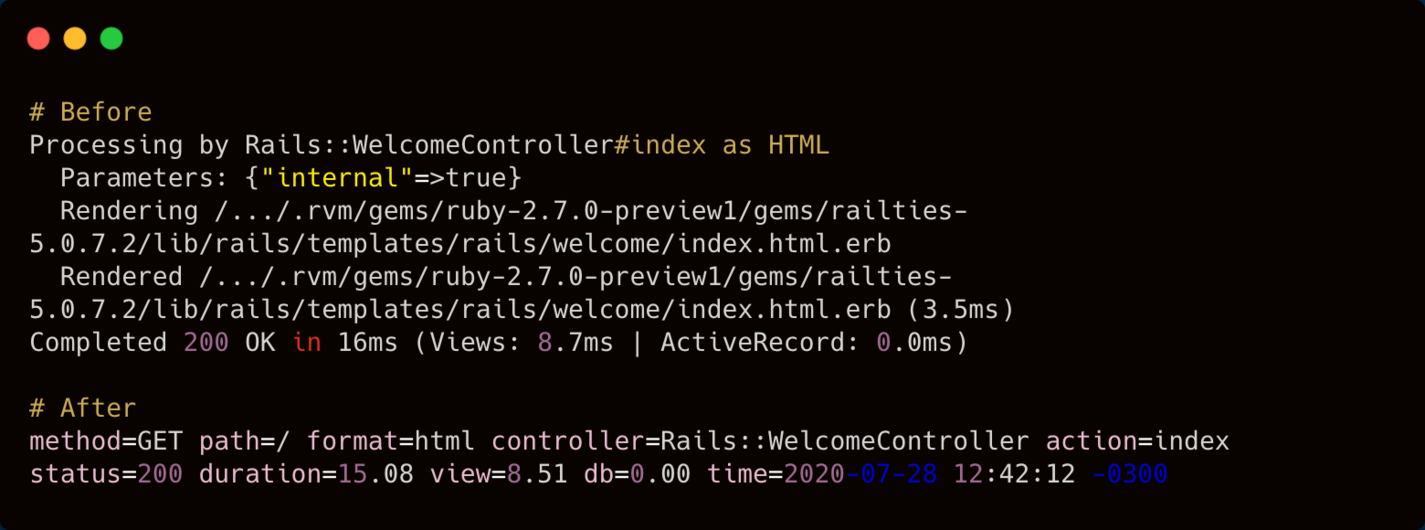Click the green maximize window button
The width and height of the screenshot is (1425, 530).
(111, 39)
